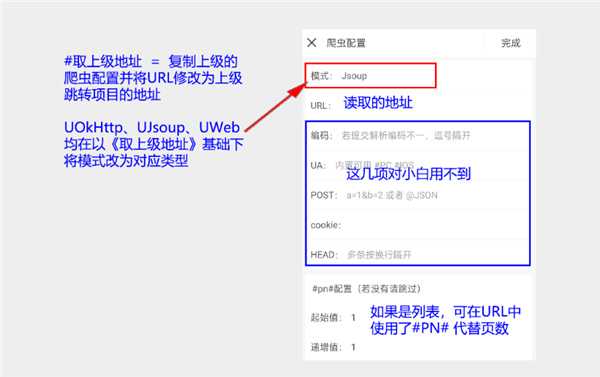Click the 如果是列表 #PN# hint text
This screenshot has height=377, width=600.
(x=445, y=320)
